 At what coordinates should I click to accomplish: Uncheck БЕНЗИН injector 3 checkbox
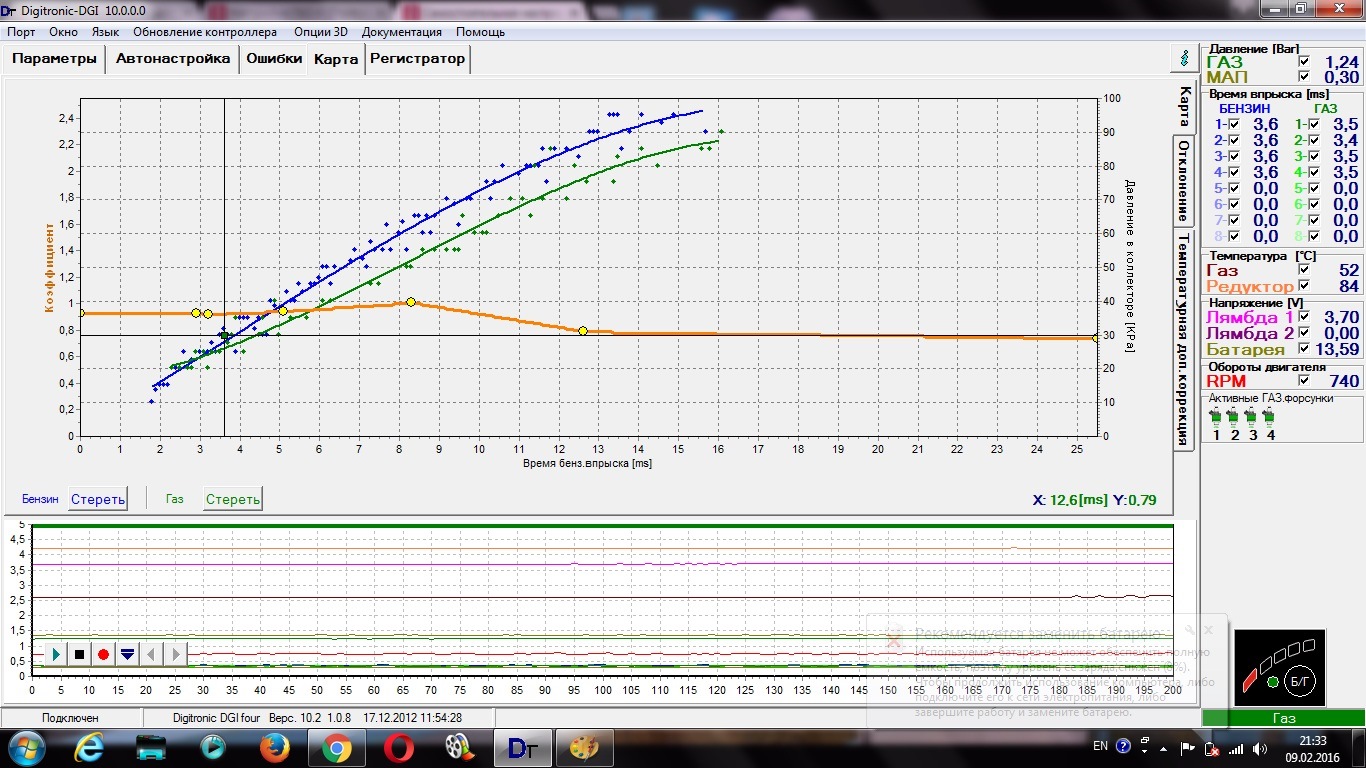(1234, 156)
